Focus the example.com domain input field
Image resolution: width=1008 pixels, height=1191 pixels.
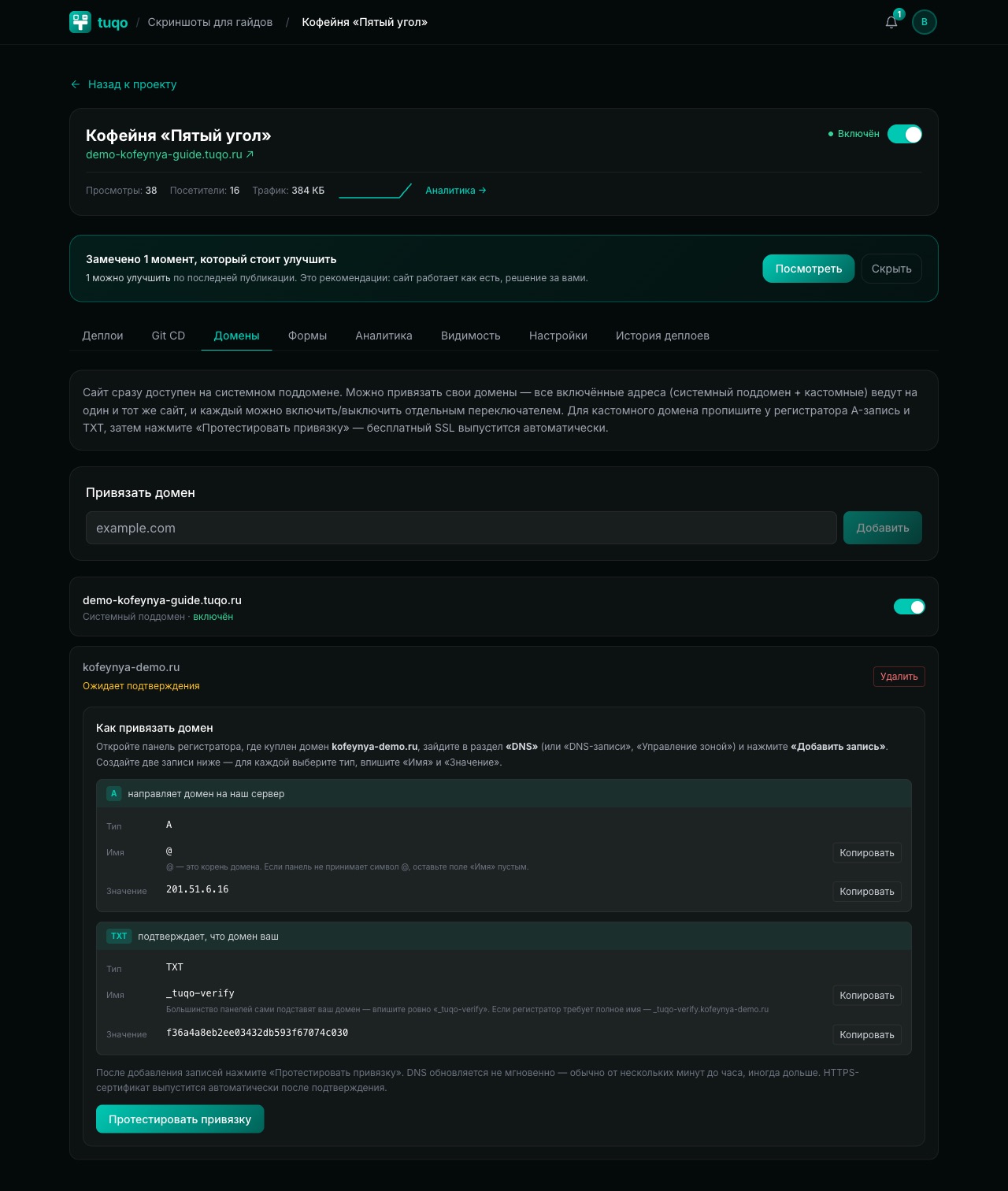(461, 528)
